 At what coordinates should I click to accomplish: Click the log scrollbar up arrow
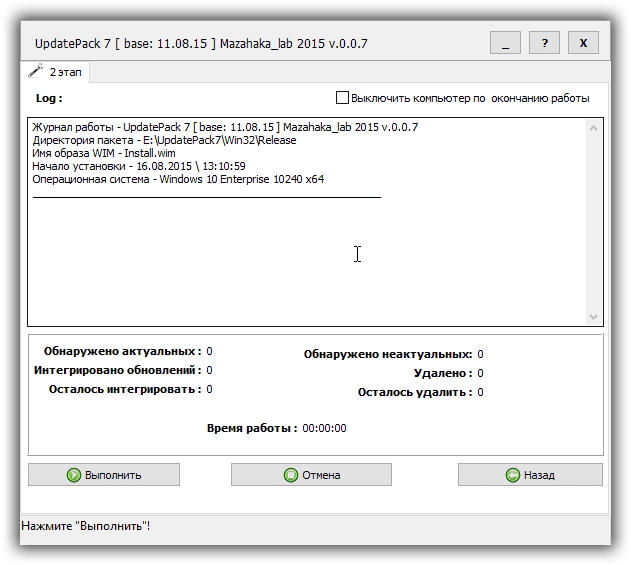tap(593, 128)
